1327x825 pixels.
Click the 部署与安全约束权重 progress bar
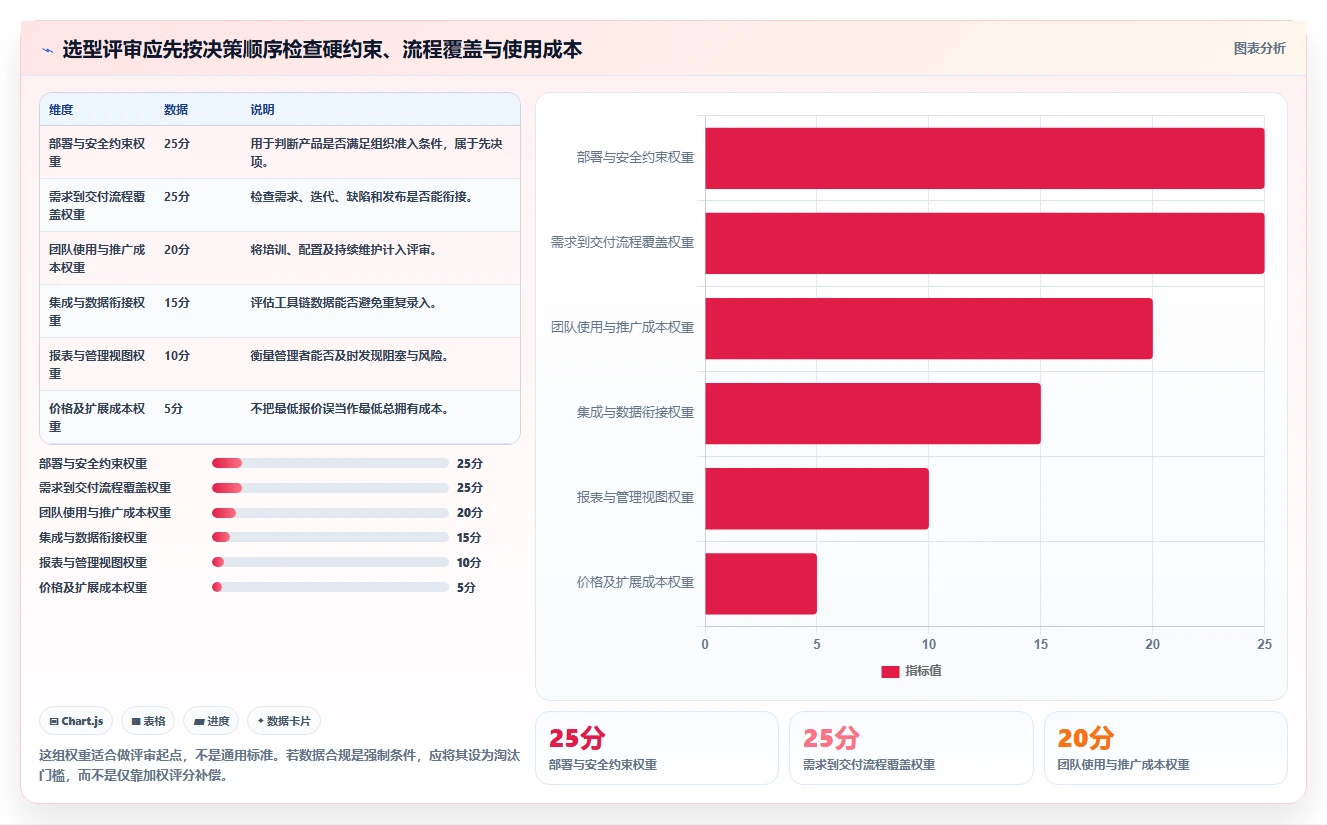(x=330, y=463)
